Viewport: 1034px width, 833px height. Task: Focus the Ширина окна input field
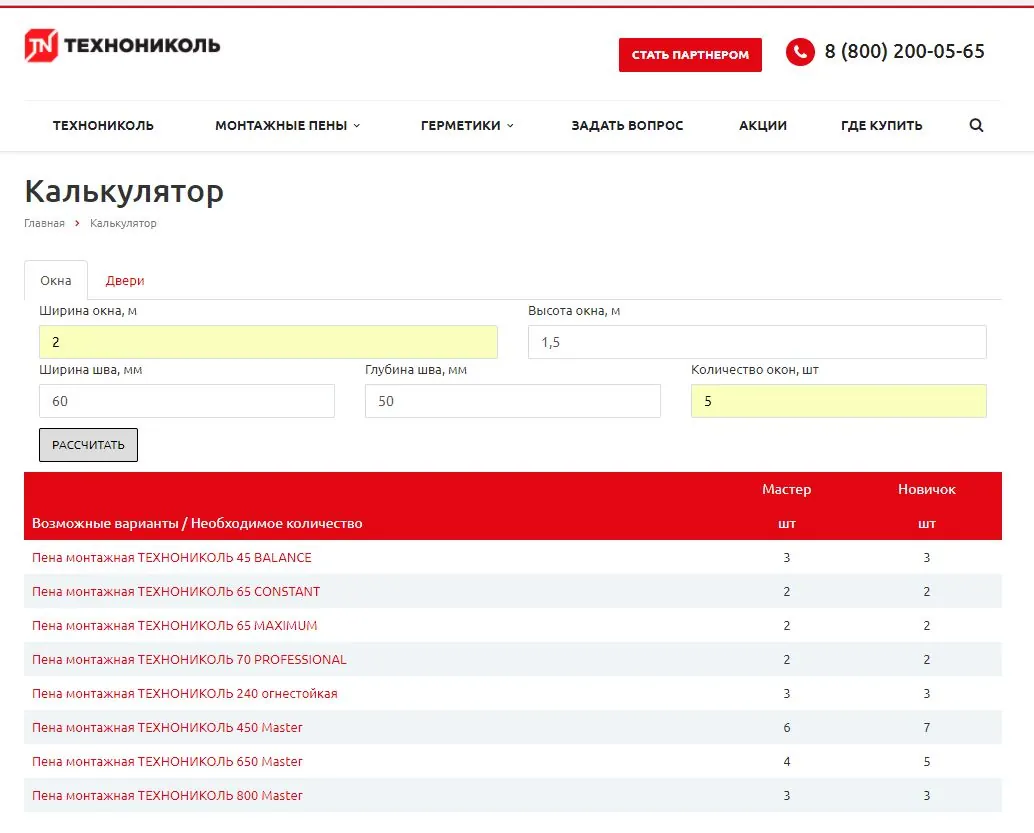[268, 342]
